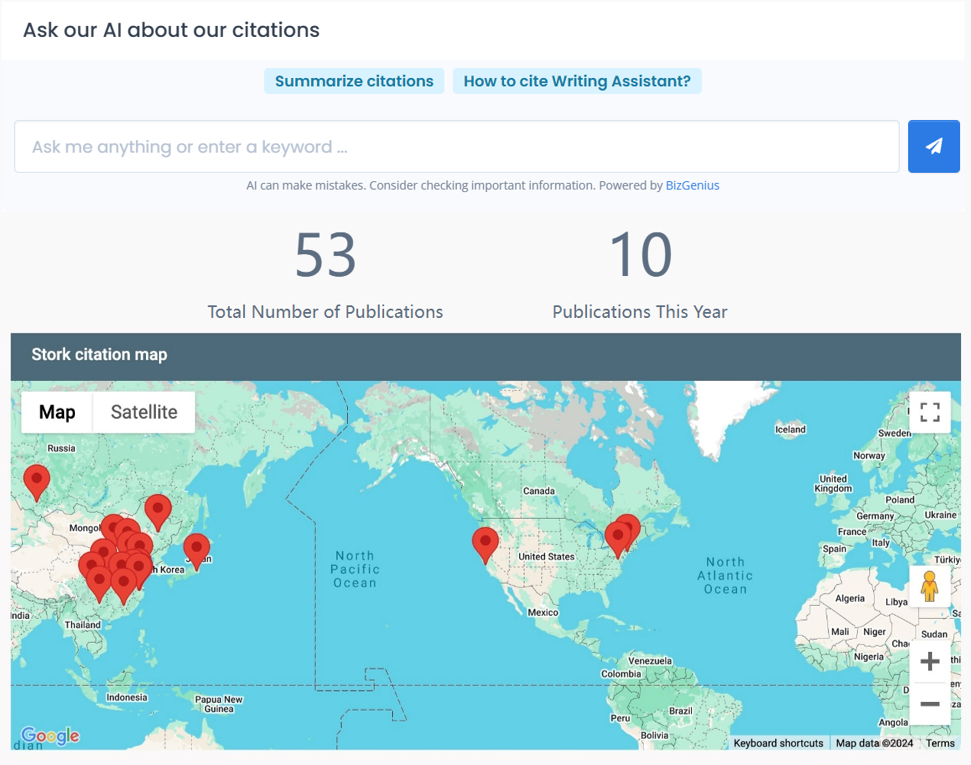Select the Map view tab
This screenshot has height=765, width=971.
[57, 412]
